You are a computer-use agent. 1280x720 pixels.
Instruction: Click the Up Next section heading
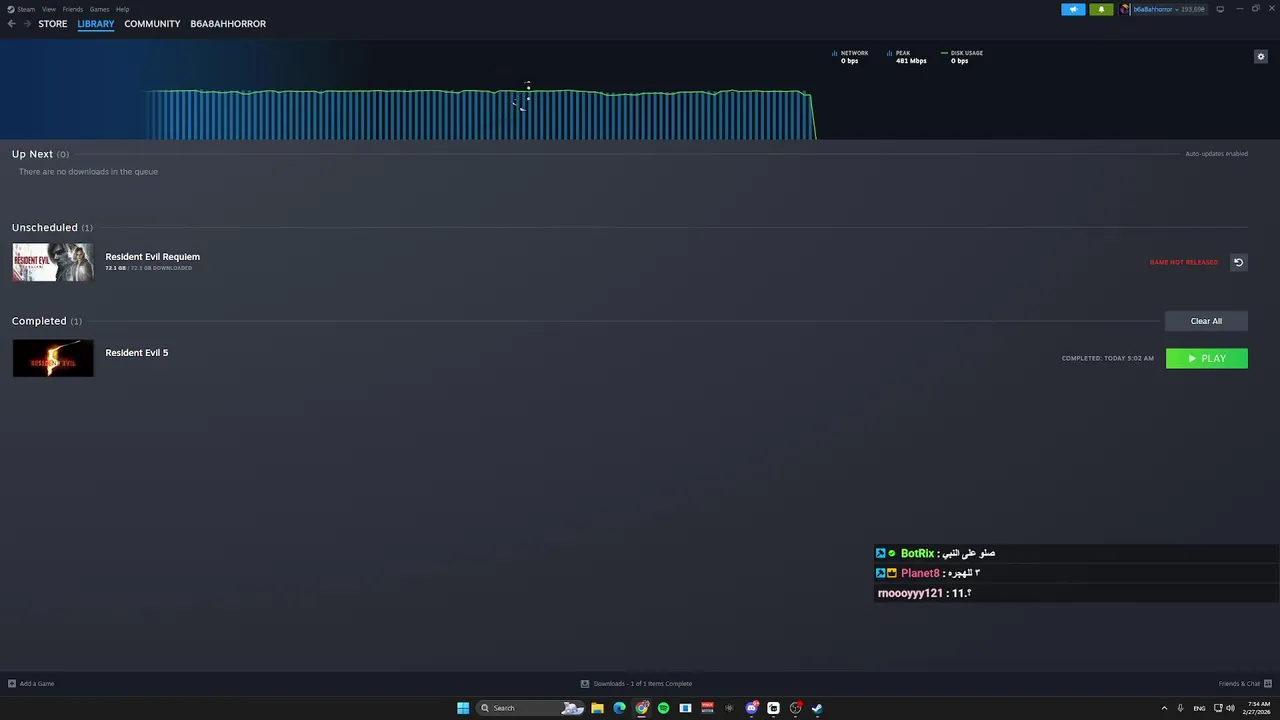pos(40,154)
